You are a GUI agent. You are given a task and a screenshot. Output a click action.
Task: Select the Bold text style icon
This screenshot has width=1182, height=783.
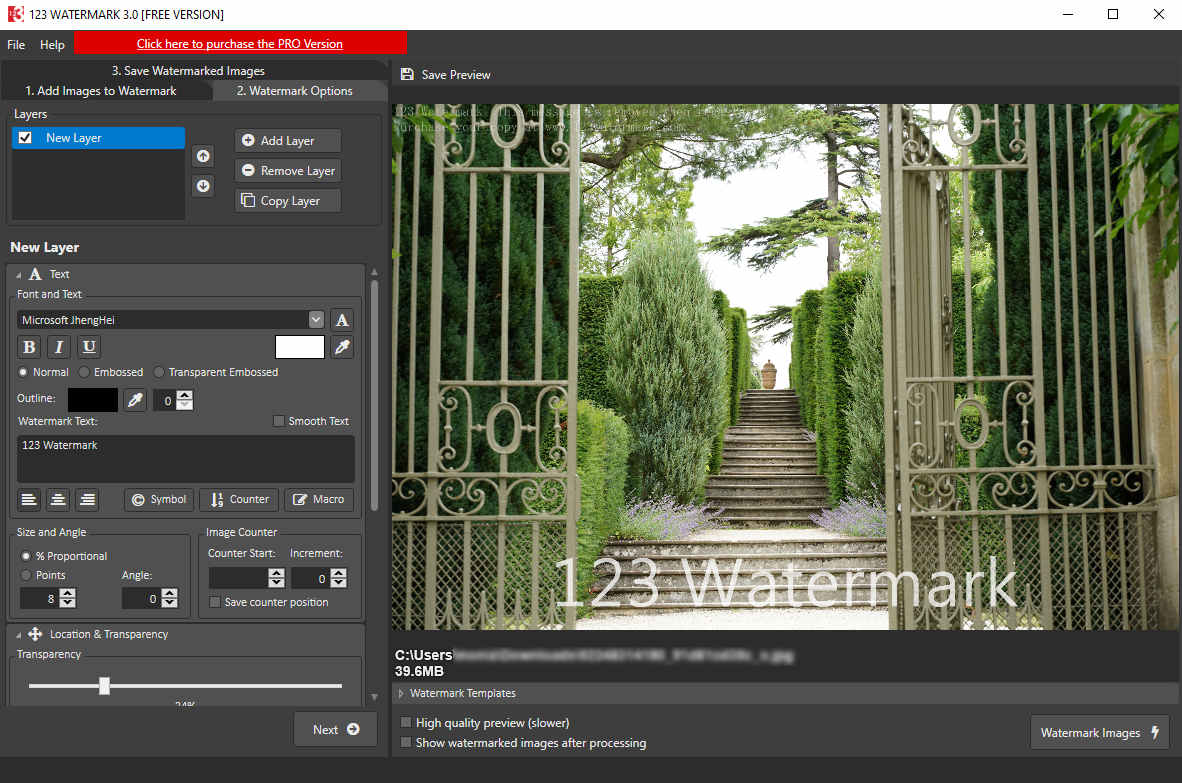[28, 346]
